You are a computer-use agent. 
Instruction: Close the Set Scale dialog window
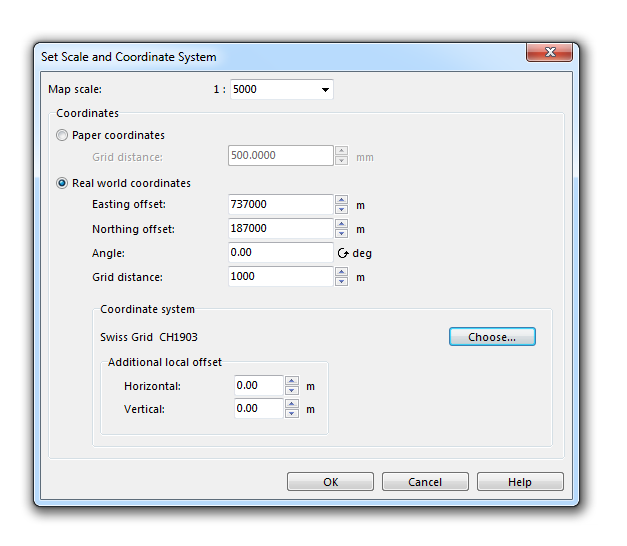point(549,52)
